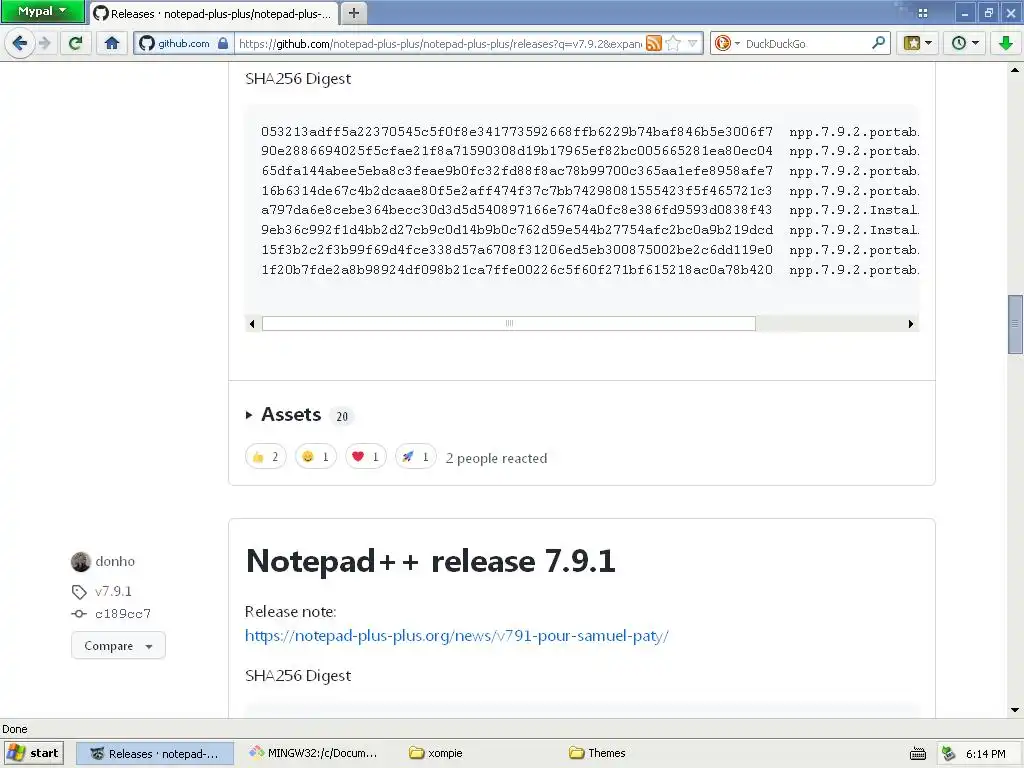Click the hash line starting 15f3b2c2
The width and height of the screenshot is (1024, 768).
coord(517,250)
